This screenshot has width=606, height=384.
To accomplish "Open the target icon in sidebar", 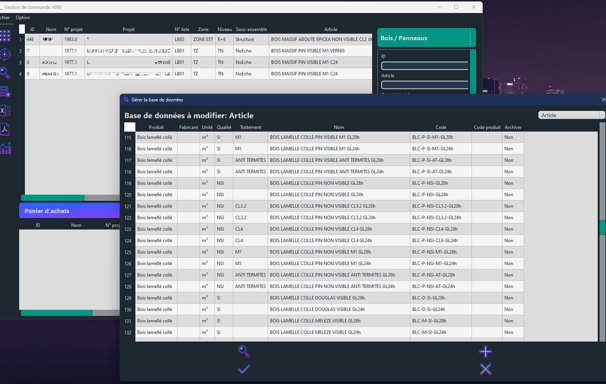I will [5, 54].
